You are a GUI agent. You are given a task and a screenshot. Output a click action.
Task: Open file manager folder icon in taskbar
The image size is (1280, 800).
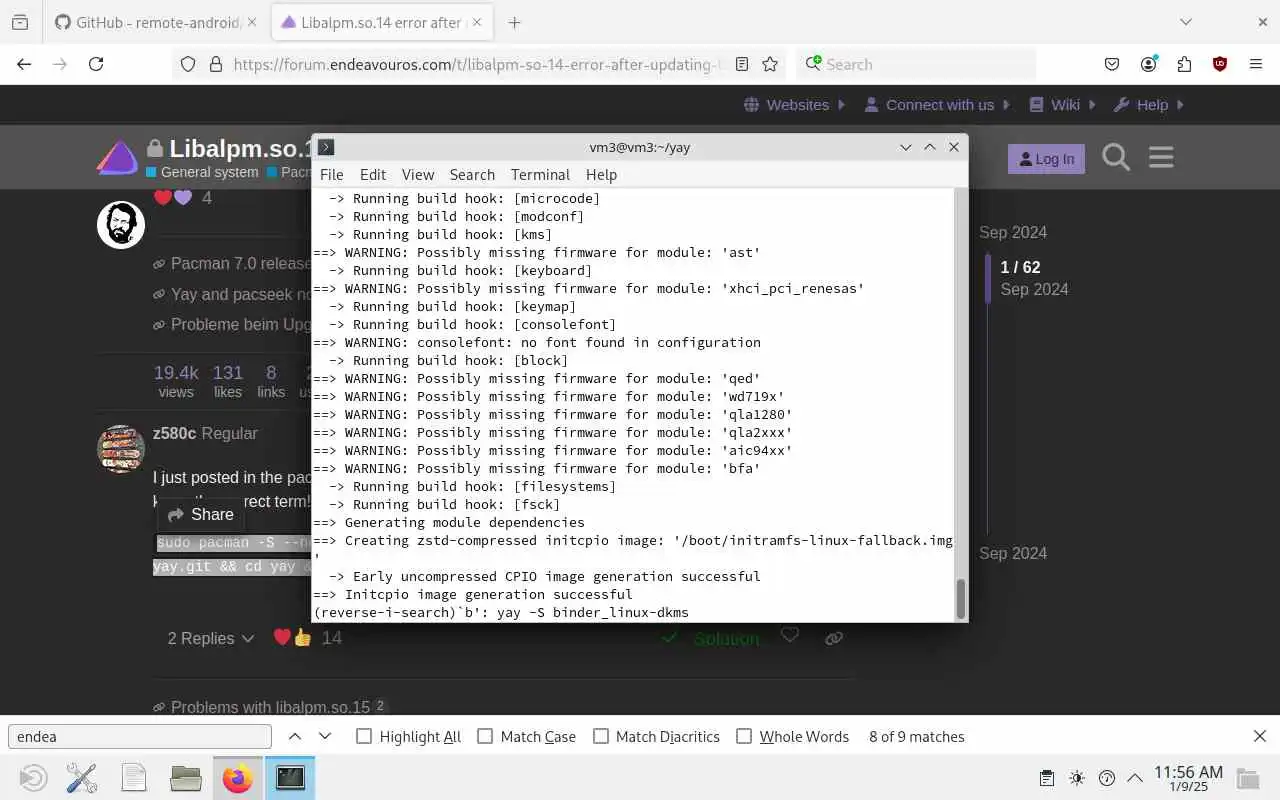[186, 777]
